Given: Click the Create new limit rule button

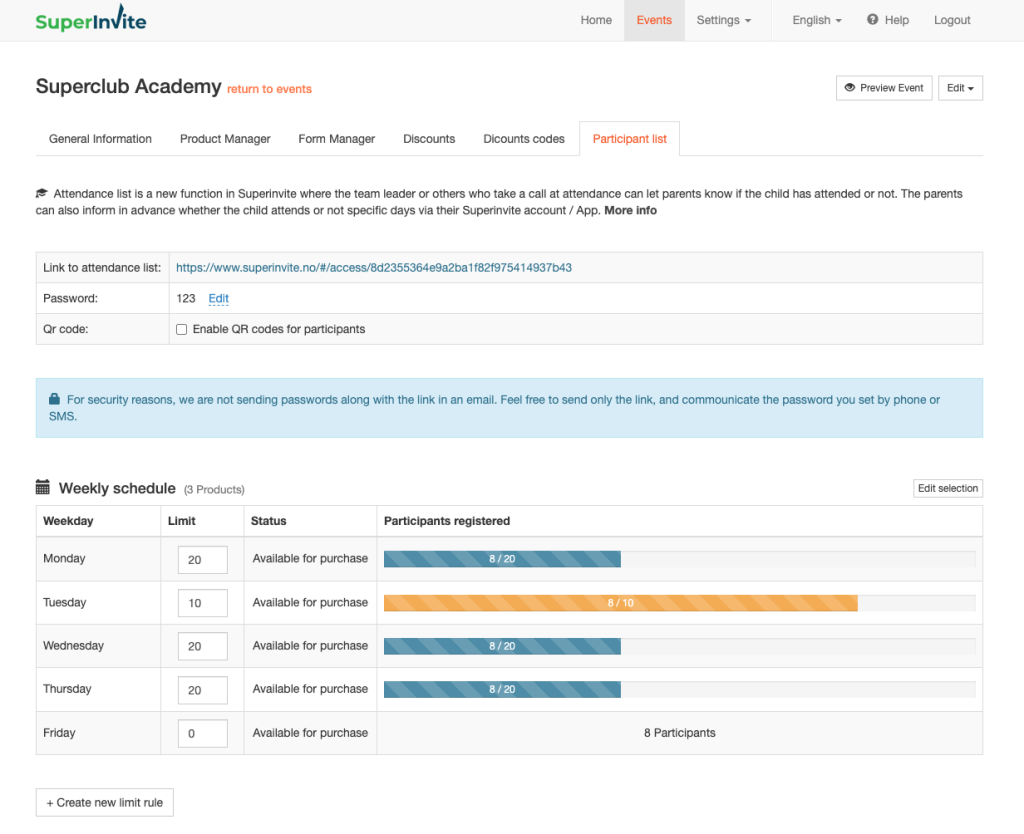Looking at the screenshot, I should pyautogui.click(x=105, y=802).
